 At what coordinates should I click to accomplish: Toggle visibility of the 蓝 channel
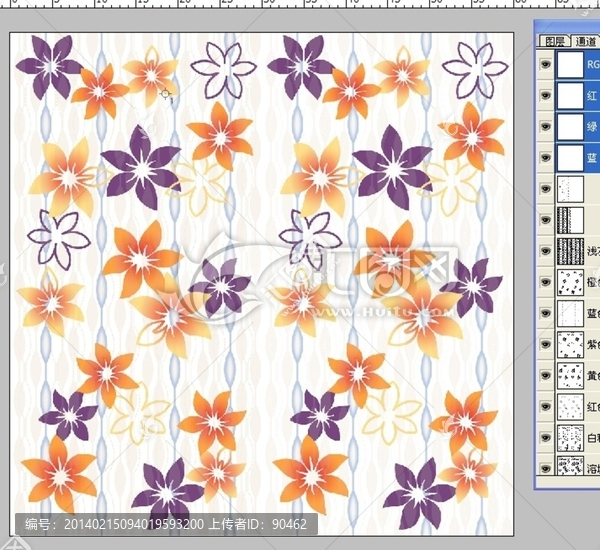(x=546, y=157)
